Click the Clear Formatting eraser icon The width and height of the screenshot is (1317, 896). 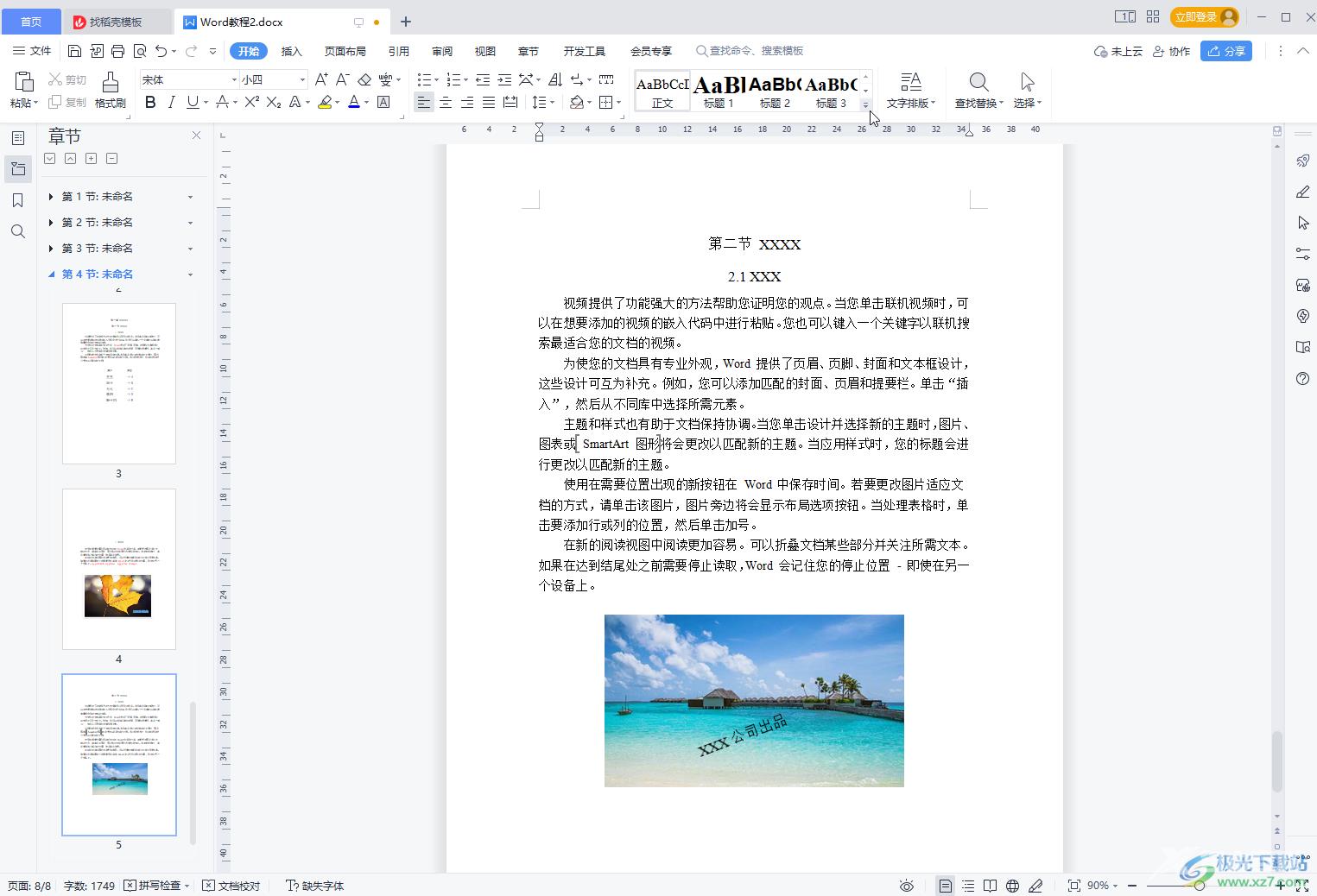(364, 79)
